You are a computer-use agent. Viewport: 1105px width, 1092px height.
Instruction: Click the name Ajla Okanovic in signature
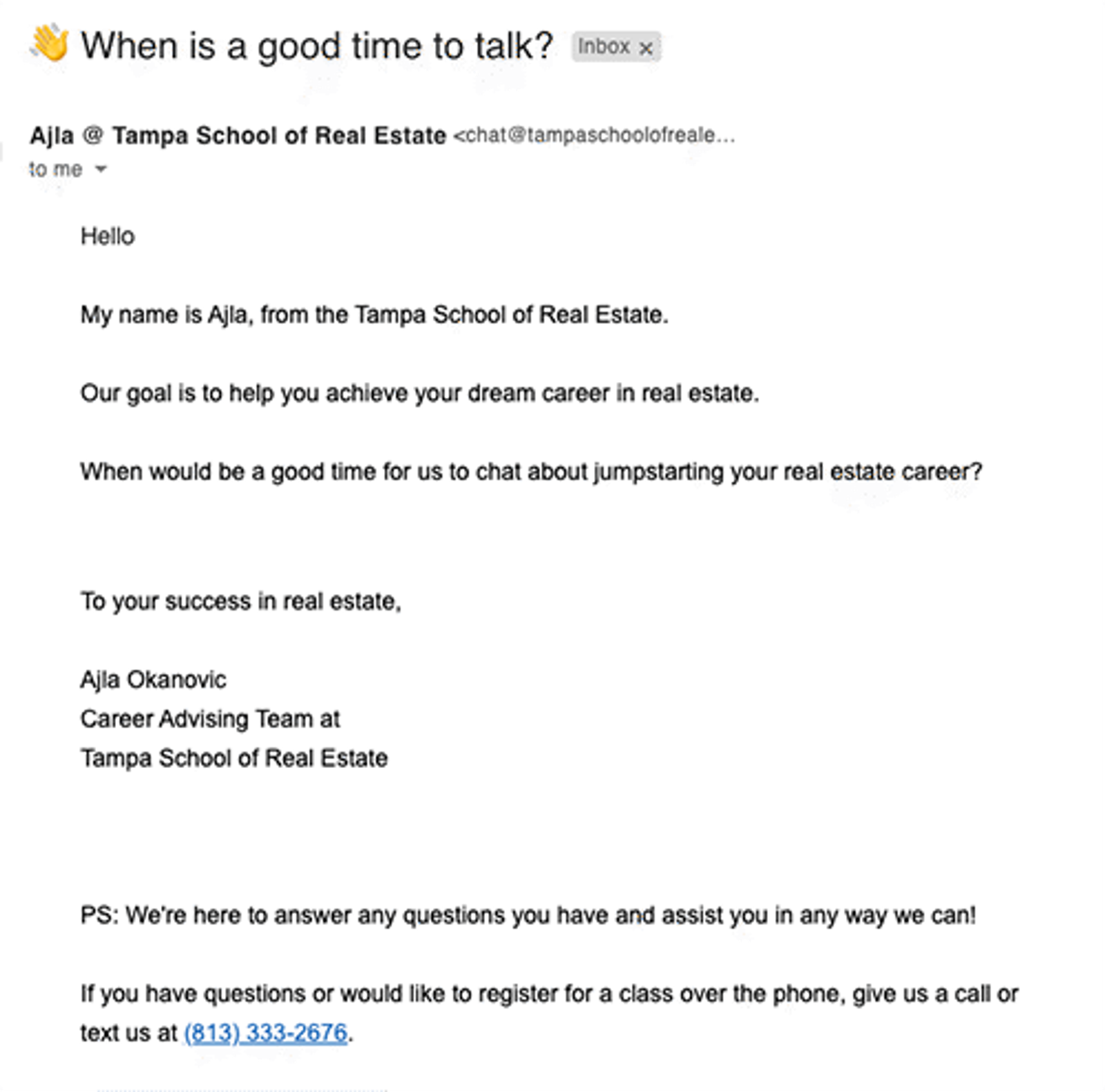click(x=153, y=680)
